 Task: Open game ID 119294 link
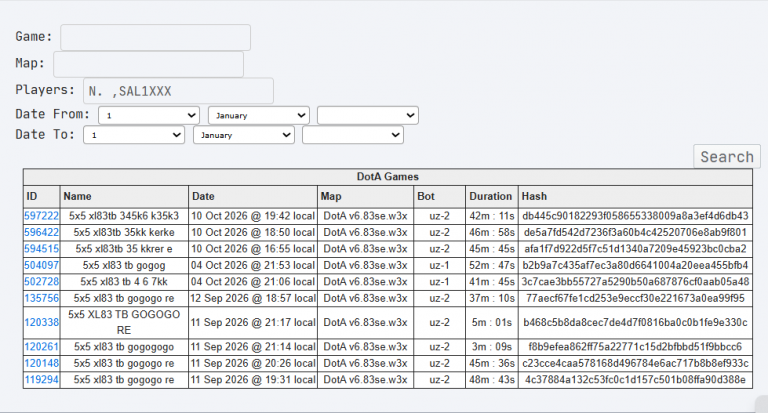(x=41, y=380)
